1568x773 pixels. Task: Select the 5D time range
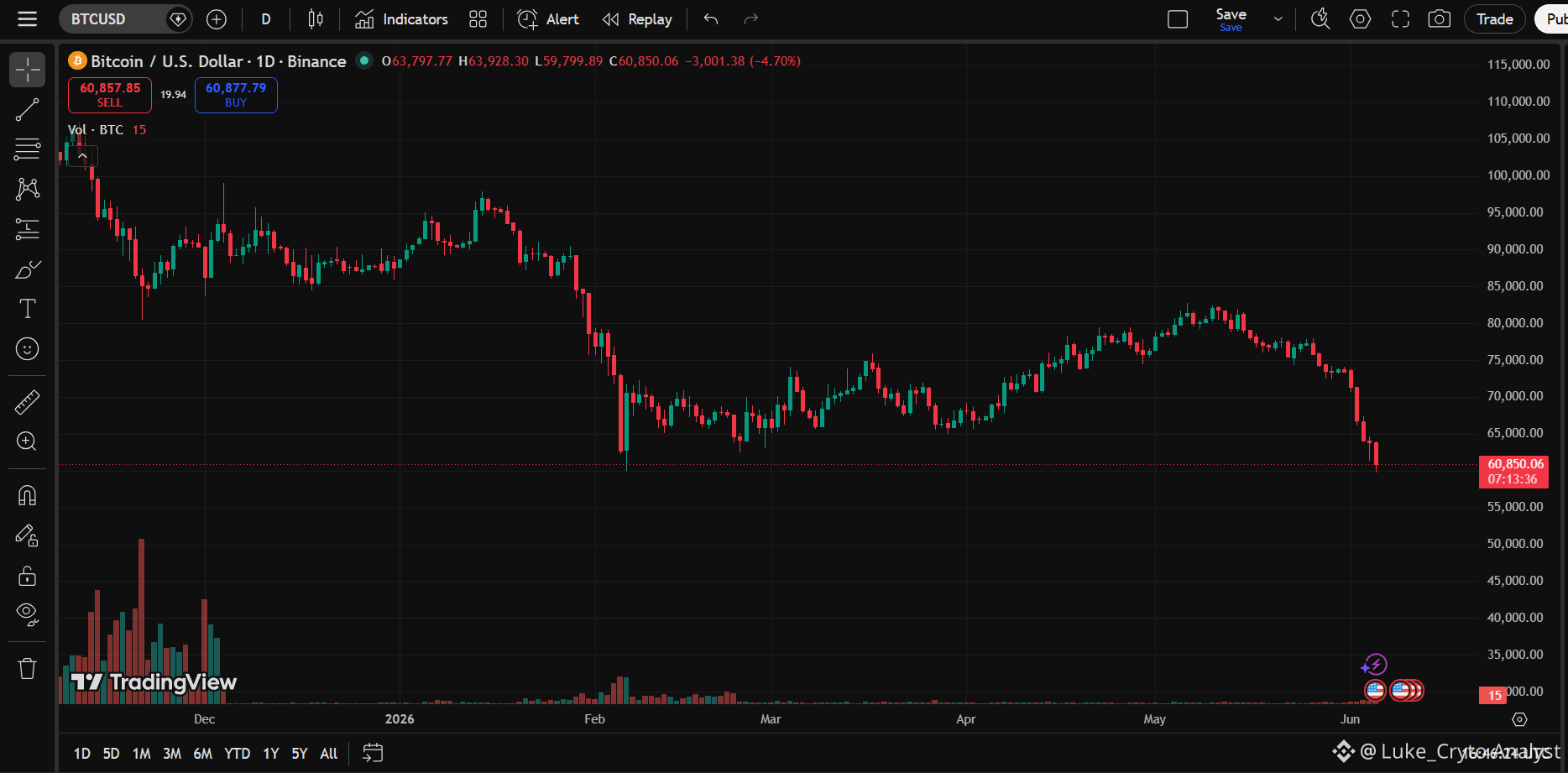pos(111,754)
